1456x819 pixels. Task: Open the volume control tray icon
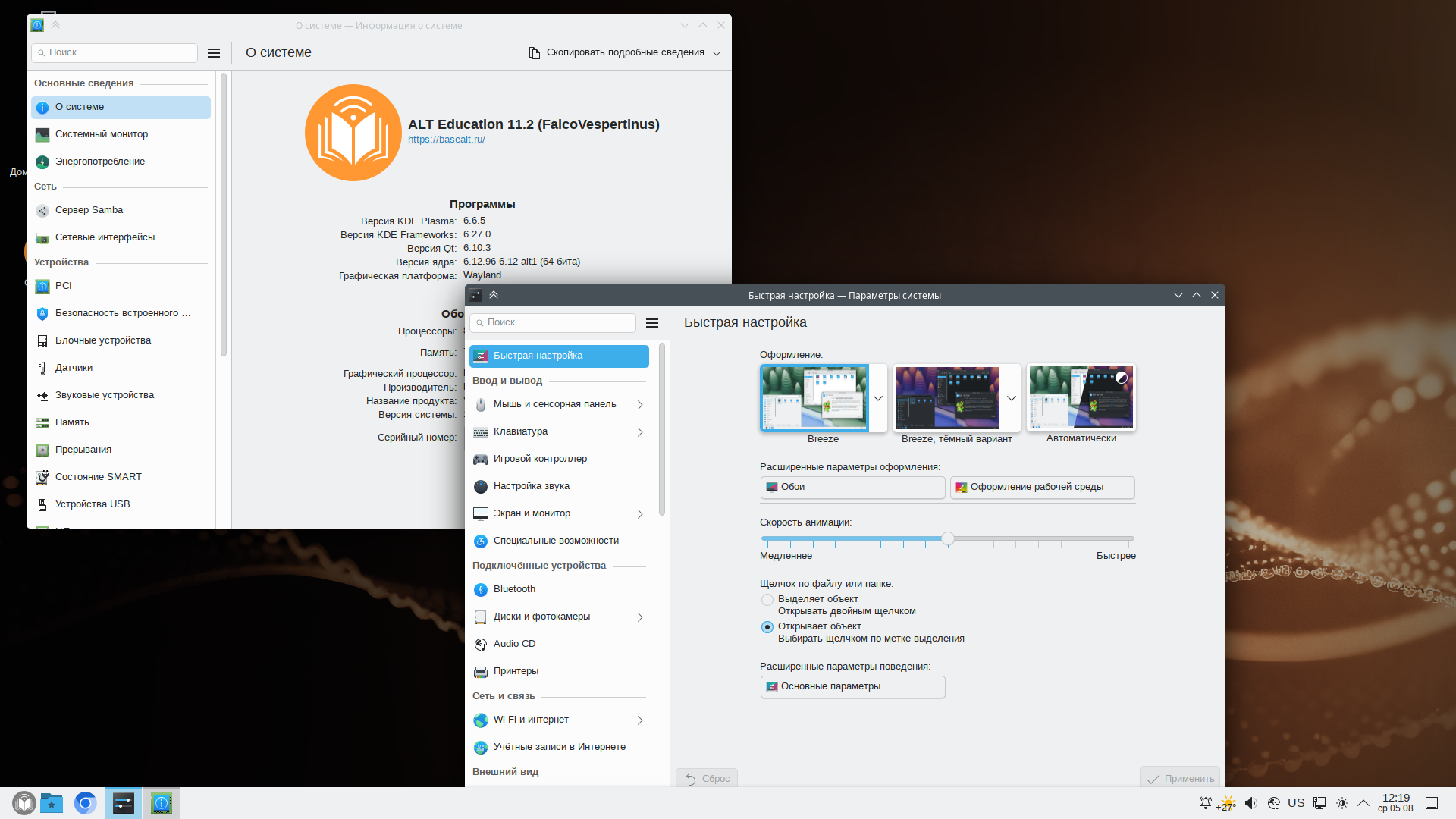click(x=1251, y=803)
